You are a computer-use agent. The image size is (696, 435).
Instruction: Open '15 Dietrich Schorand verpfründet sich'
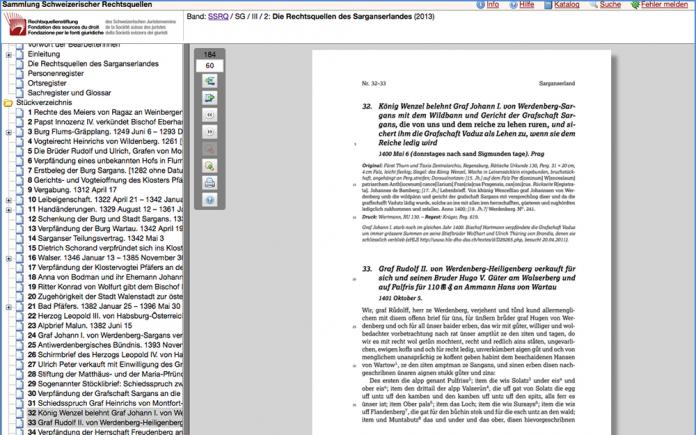105,249
